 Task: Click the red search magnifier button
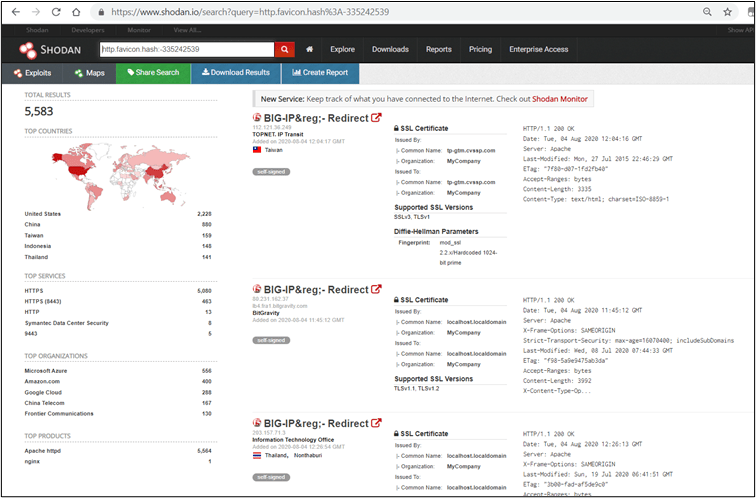284,49
